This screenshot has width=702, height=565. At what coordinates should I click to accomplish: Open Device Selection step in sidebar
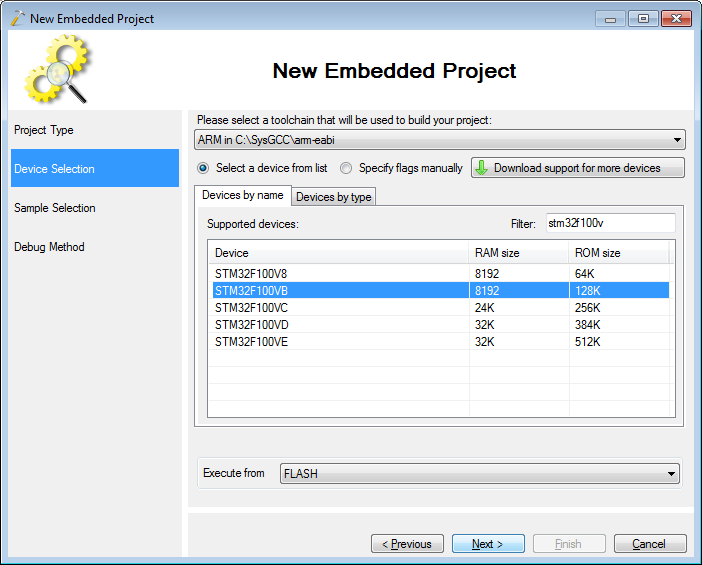click(x=94, y=168)
